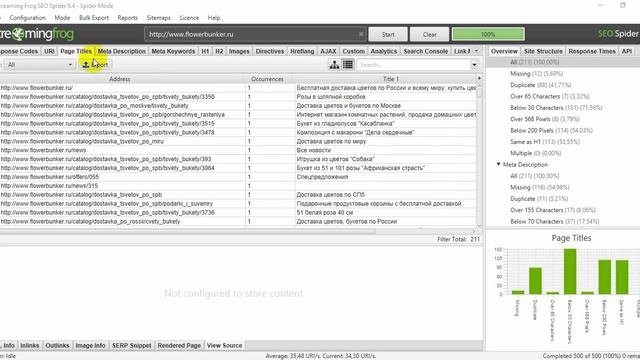The width and height of the screenshot is (640, 360).
Task: Switch to the H2 tab
Action: 219,51
